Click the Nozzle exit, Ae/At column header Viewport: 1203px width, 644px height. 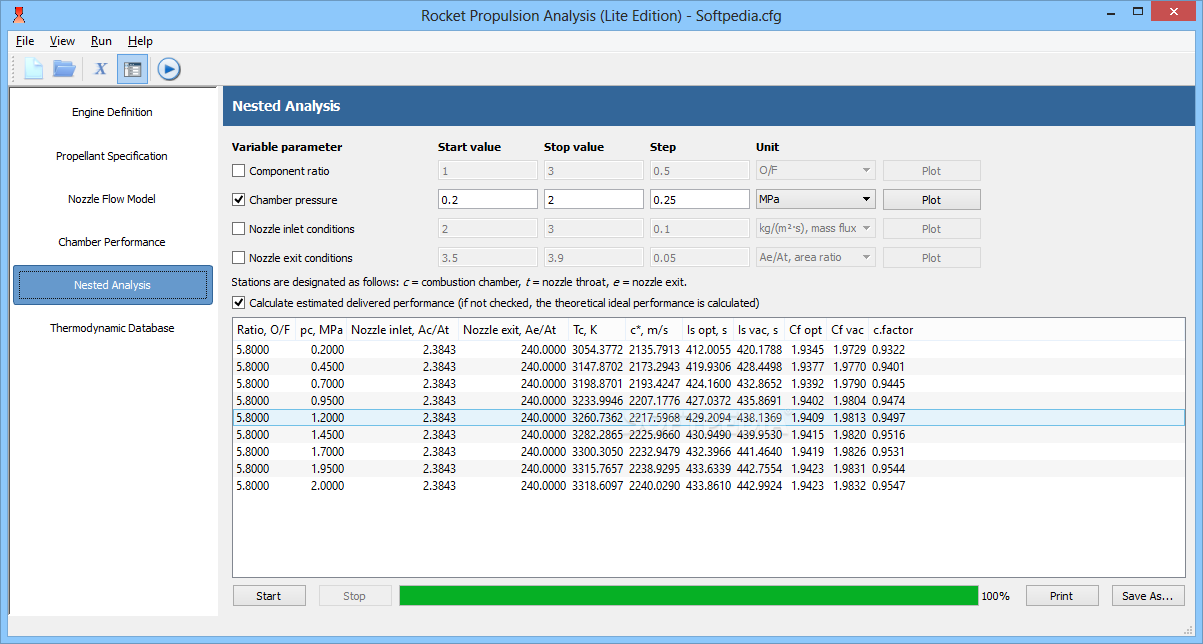[513, 330]
